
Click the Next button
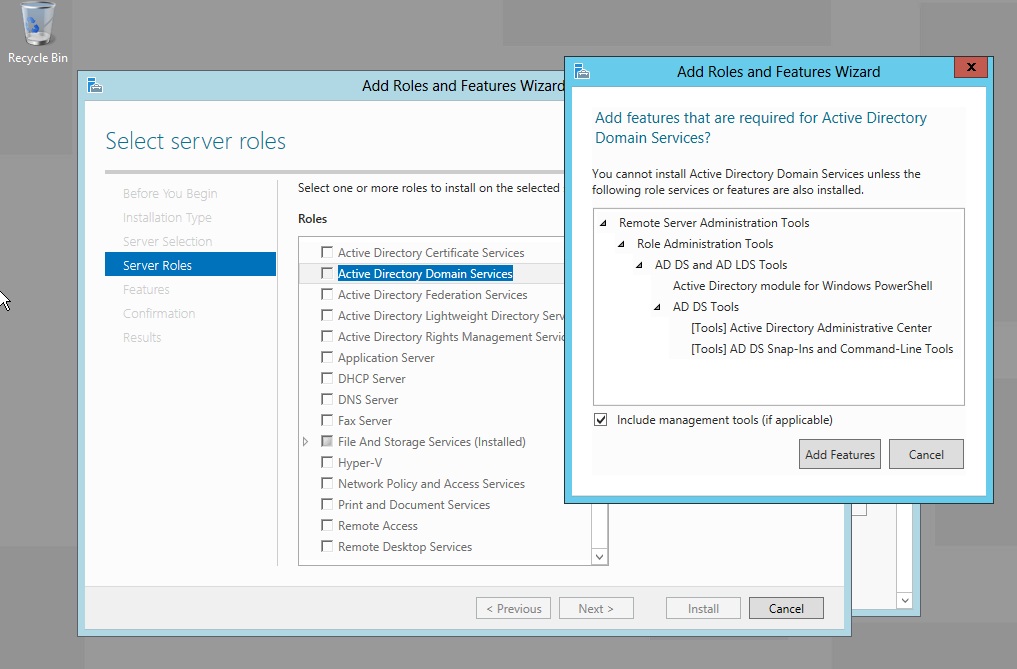point(596,609)
